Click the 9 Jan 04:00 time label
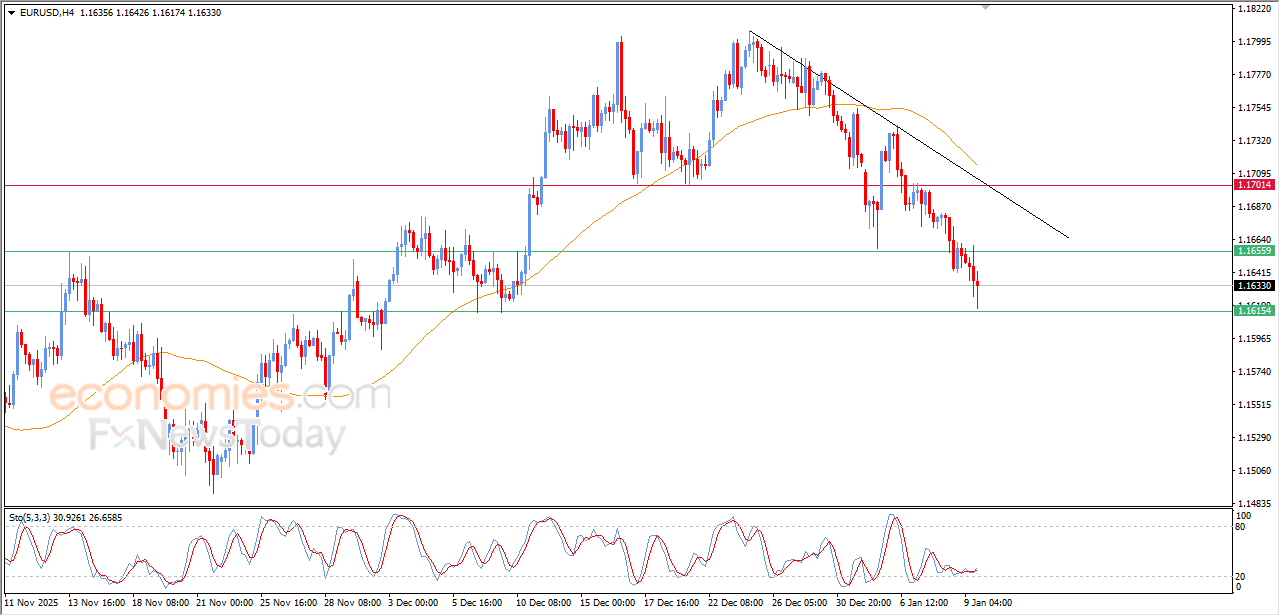 pos(989,603)
